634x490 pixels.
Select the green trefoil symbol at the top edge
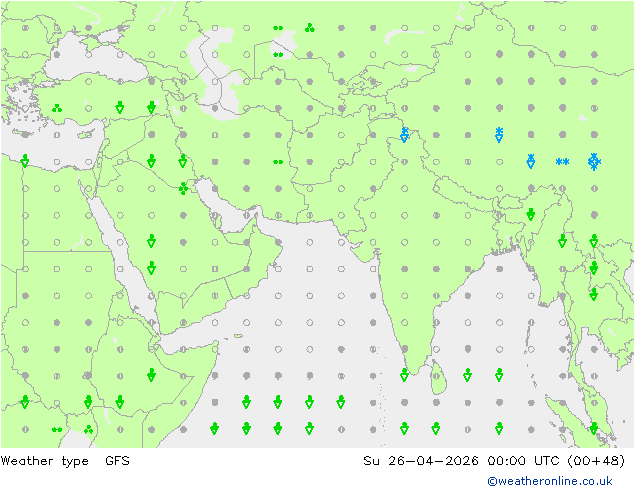pyautogui.click(x=310, y=28)
